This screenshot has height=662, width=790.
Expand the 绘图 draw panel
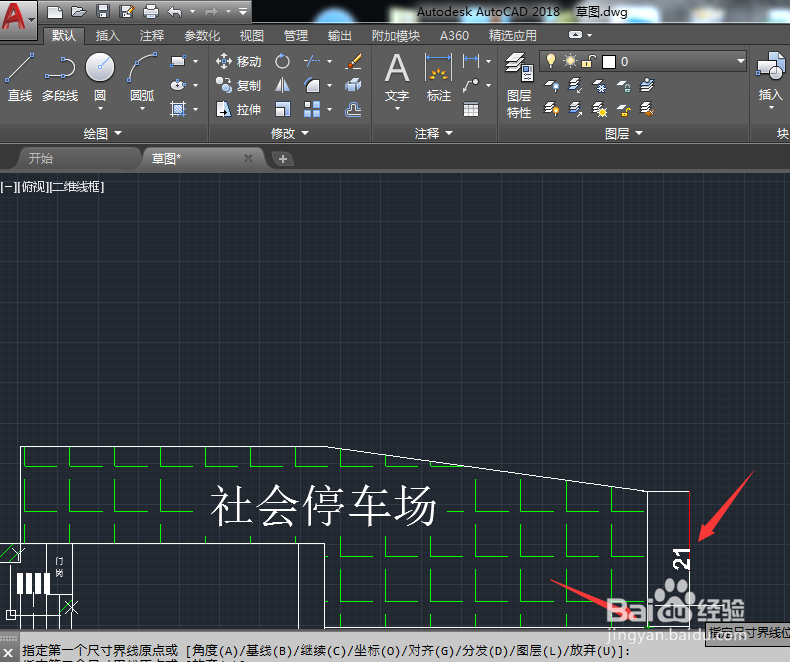[103, 134]
